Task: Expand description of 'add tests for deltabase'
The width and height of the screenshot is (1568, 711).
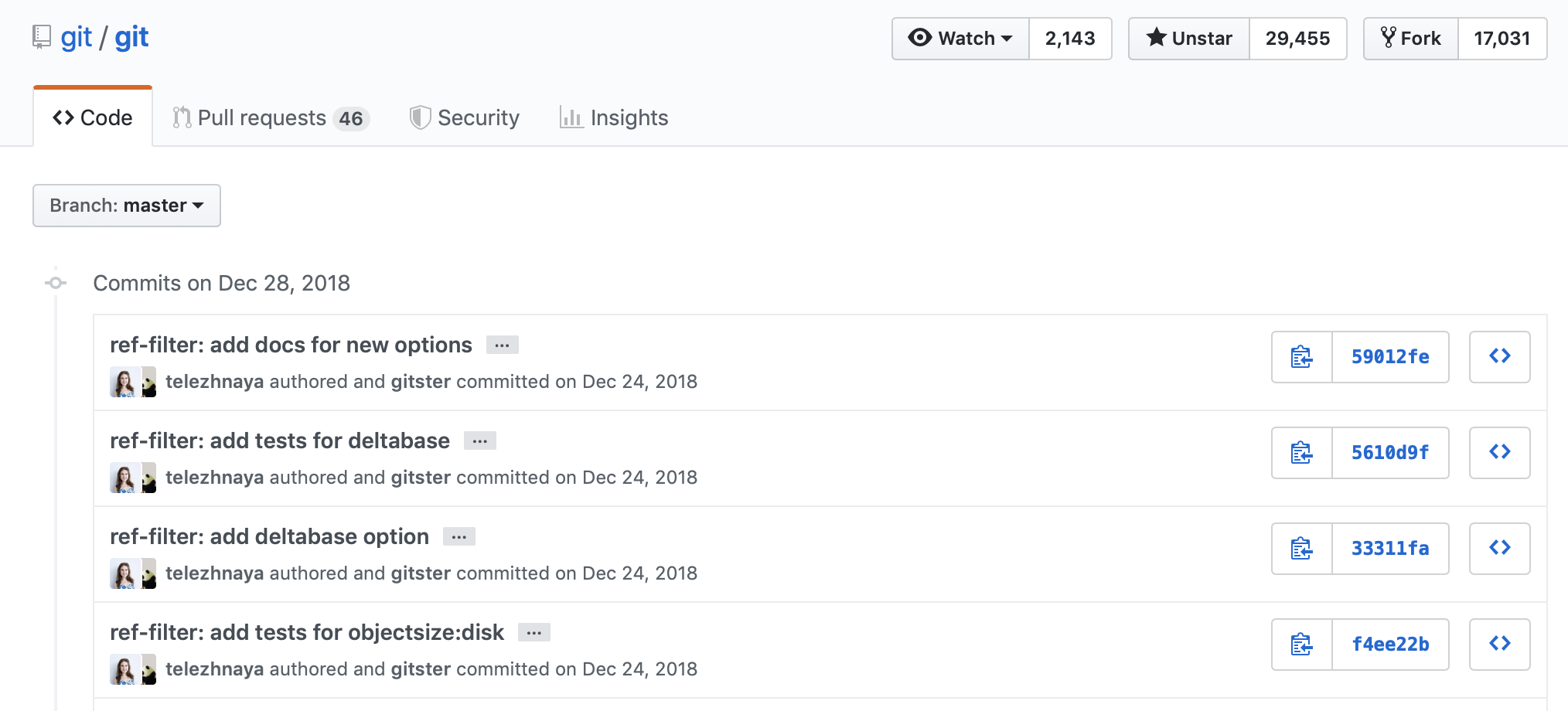Action: 480,441
